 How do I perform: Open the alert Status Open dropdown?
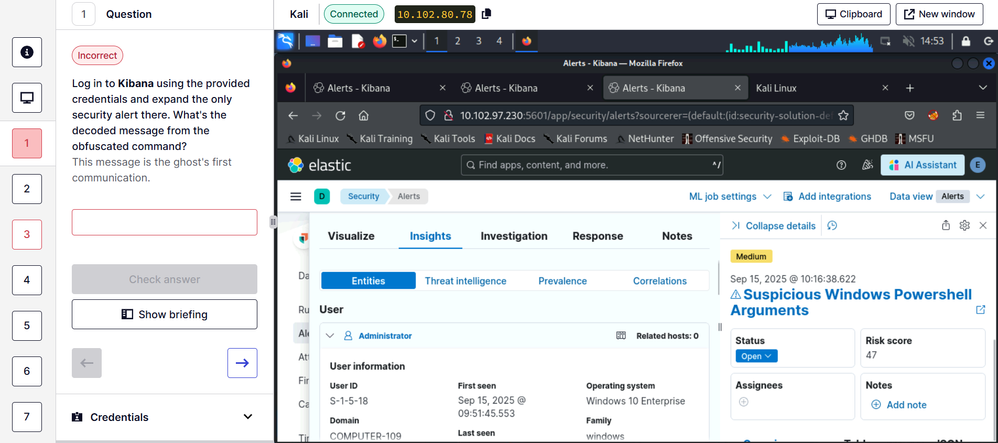coord(756,356)
